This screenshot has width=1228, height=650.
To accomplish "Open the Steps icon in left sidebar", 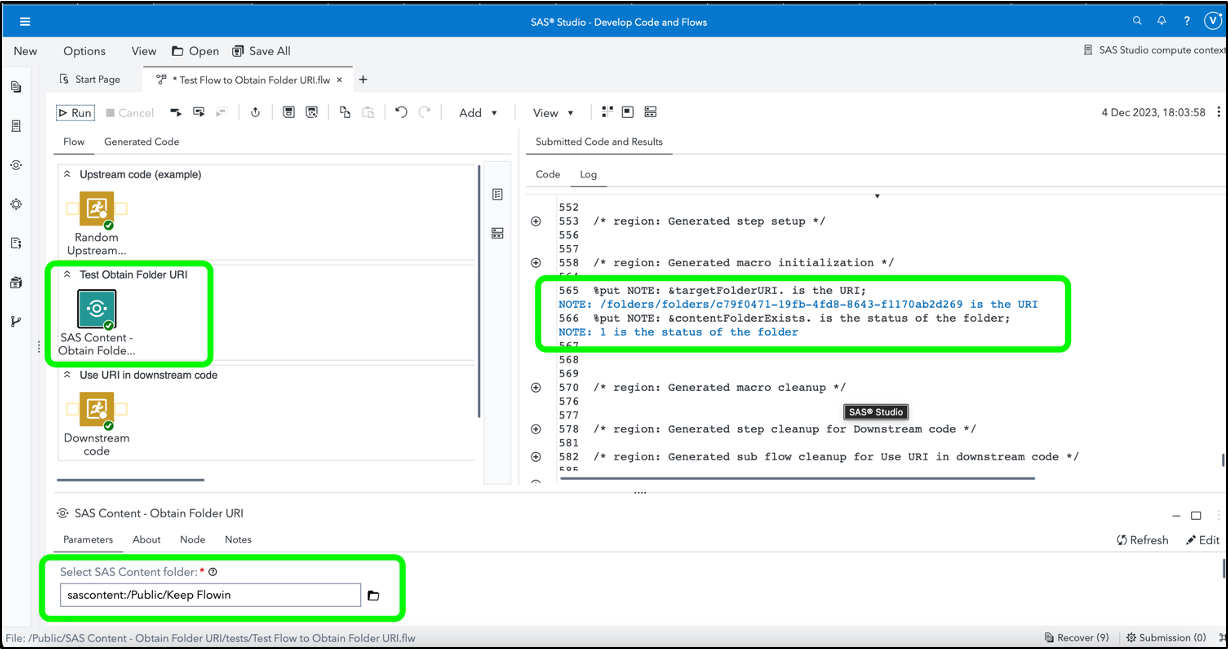I will pos(16,165).
